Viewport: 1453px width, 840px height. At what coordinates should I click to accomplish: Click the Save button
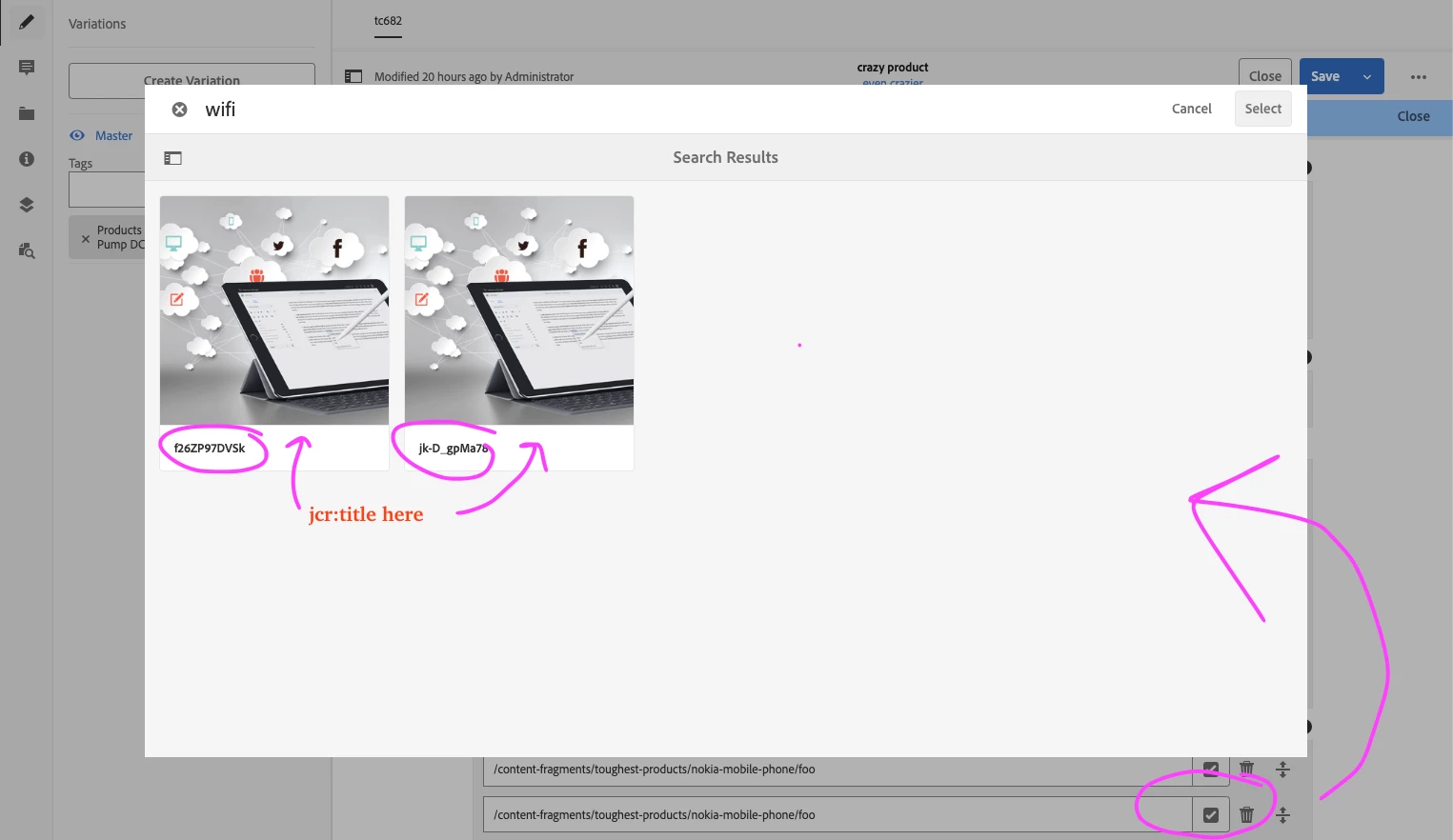point(1325,76)
